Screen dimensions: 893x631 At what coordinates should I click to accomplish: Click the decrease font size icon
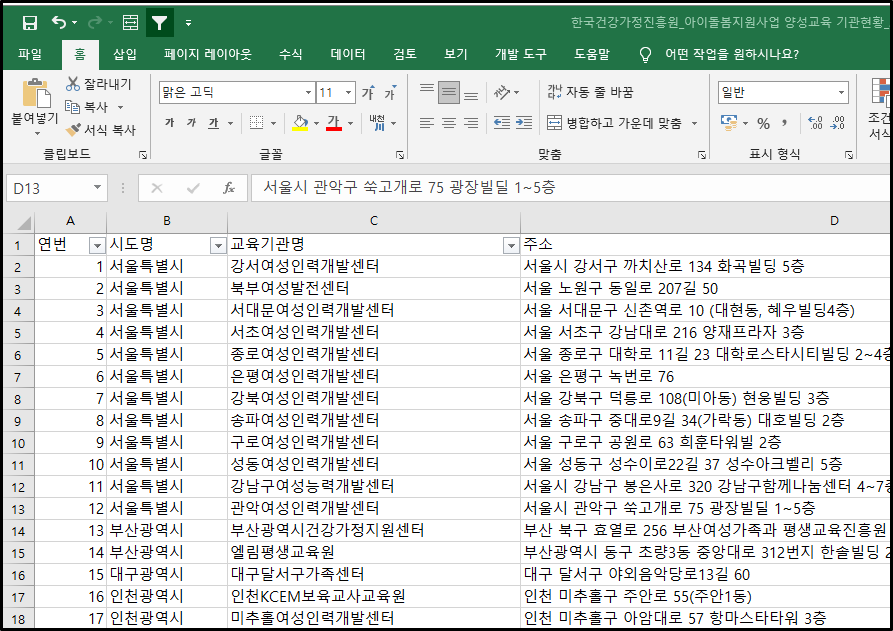pos(390,92)
